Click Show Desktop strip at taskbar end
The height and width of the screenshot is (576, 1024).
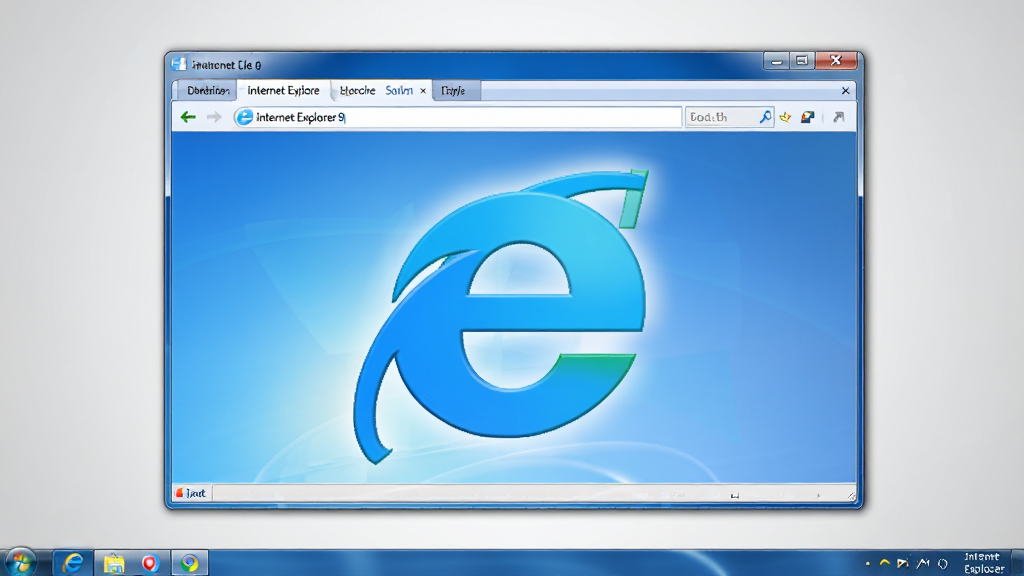pos(1018,563)
